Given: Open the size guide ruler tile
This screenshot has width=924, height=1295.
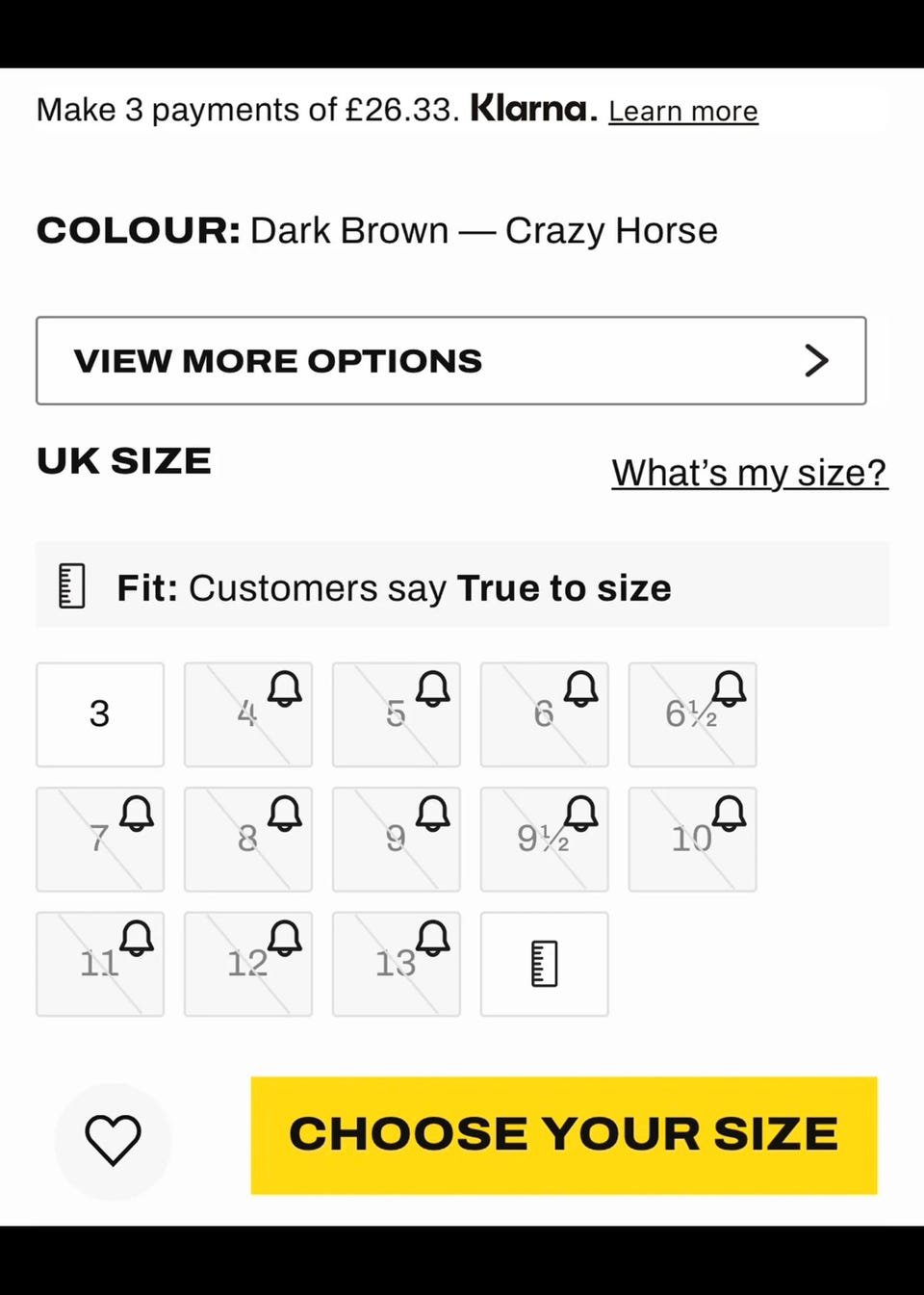Looking at the screenshot, I should (x=545, y=964).
